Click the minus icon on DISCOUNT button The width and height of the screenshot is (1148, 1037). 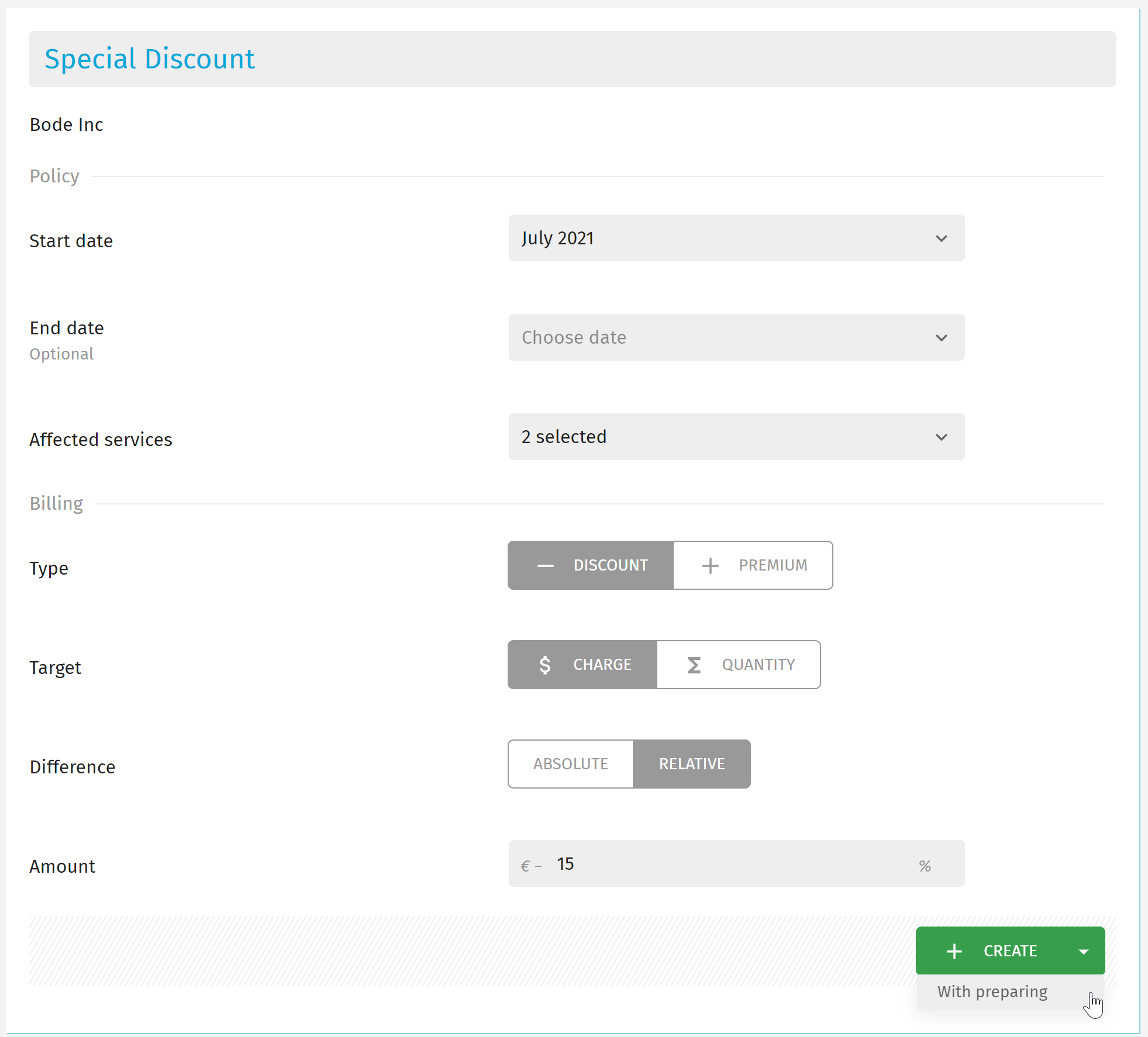tap(545, 566)
